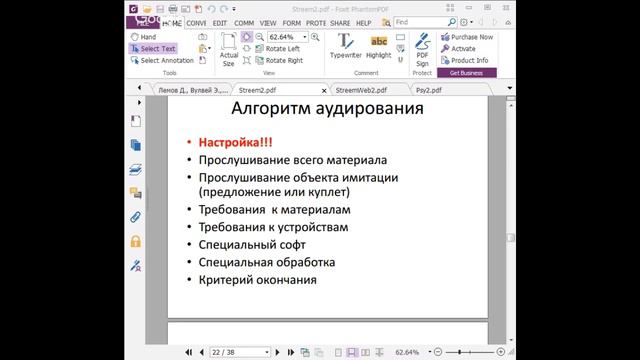640x360 pixels.
Task: Rotate the page right
Action: pyautogui.click(x=279, y=60)
